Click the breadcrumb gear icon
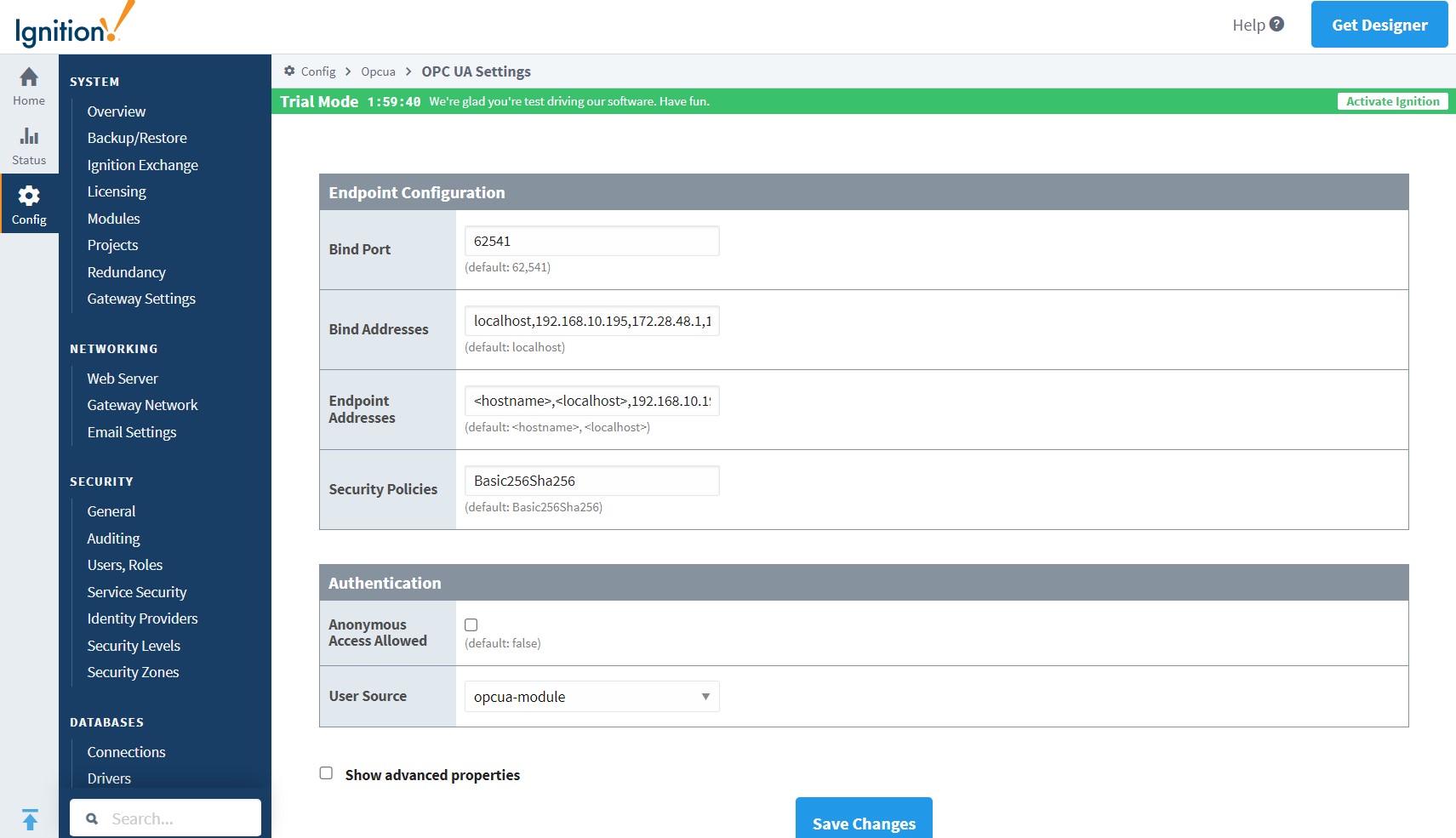The height and width of the screenshot is (838, 1456). [x=289, y=71]
